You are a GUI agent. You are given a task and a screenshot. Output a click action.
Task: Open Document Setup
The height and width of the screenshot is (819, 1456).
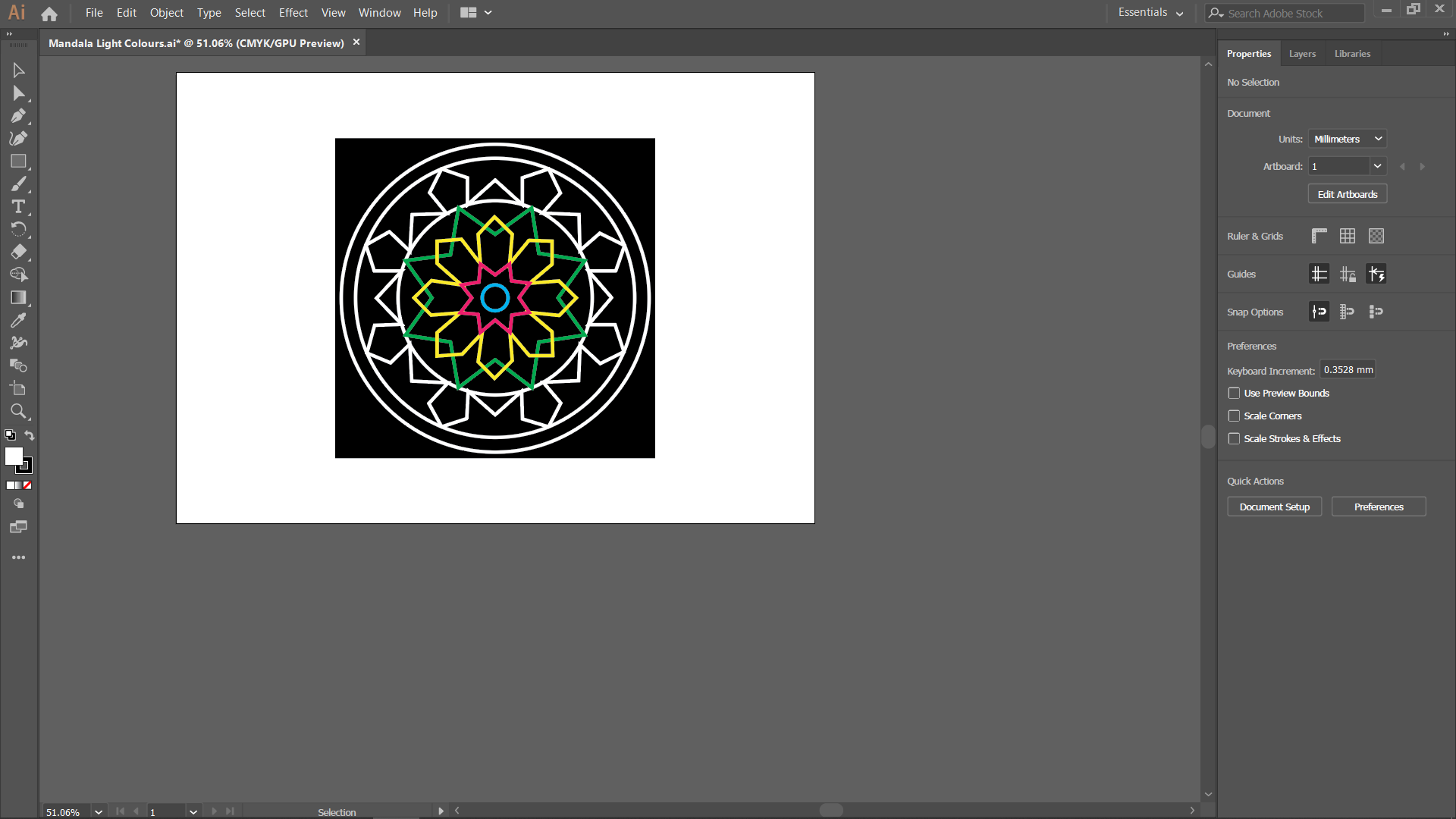point(1274,506)
